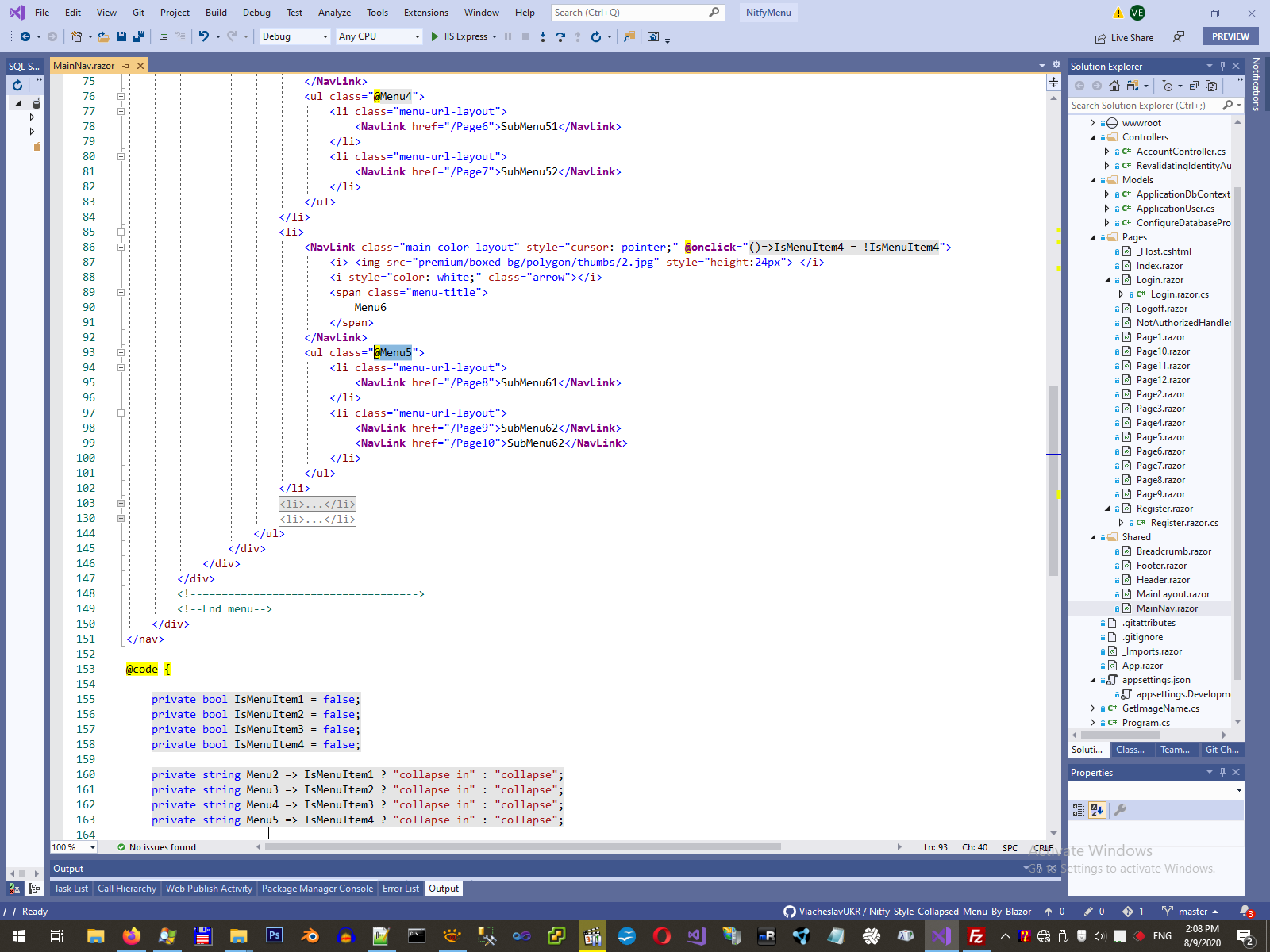Click the Live Share icon
The height and width of the screenshot is (952, 1270).
tap(1100, 38)
